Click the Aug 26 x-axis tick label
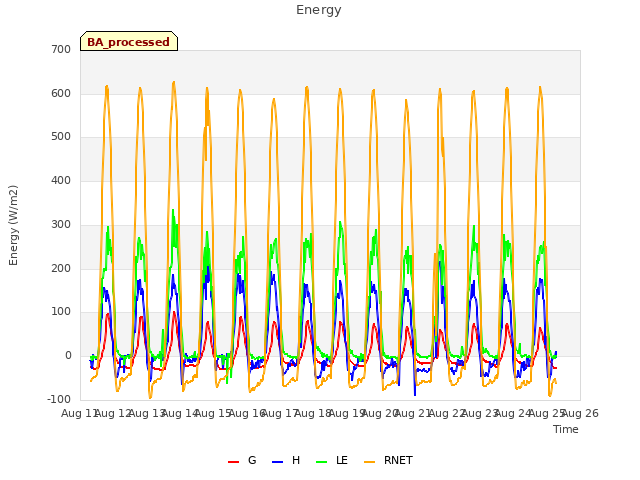 pos(580,413)
